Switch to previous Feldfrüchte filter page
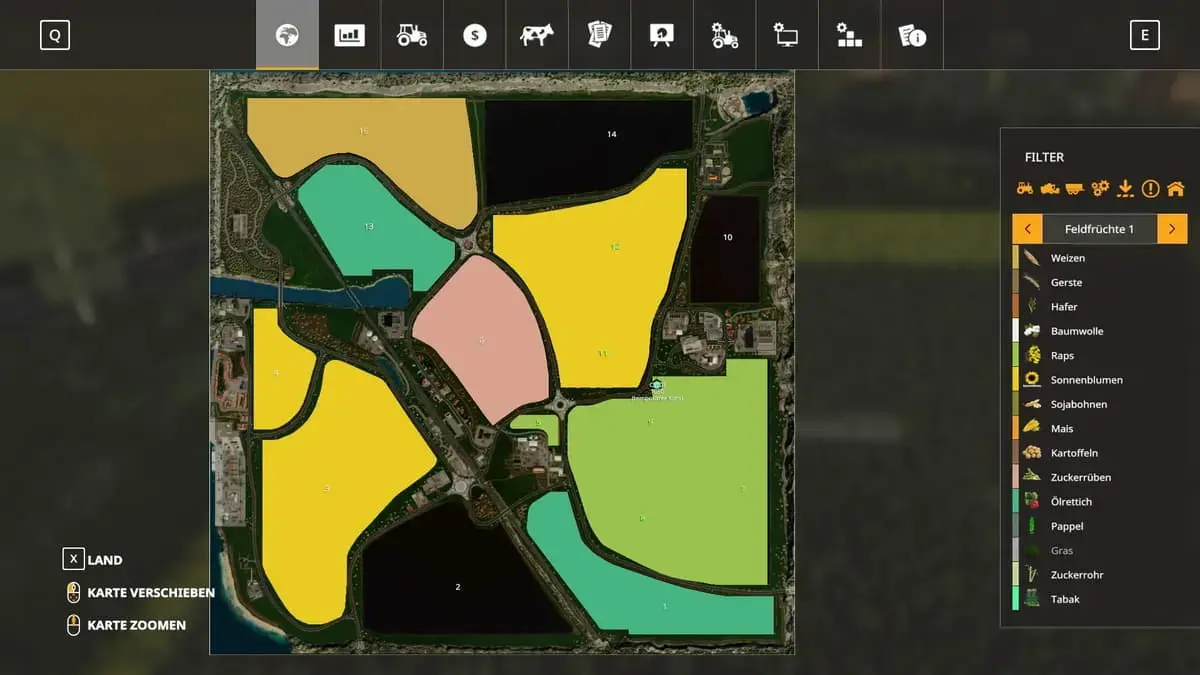This screenshot has width=1200, height=675. click(x=1027, y=229)
